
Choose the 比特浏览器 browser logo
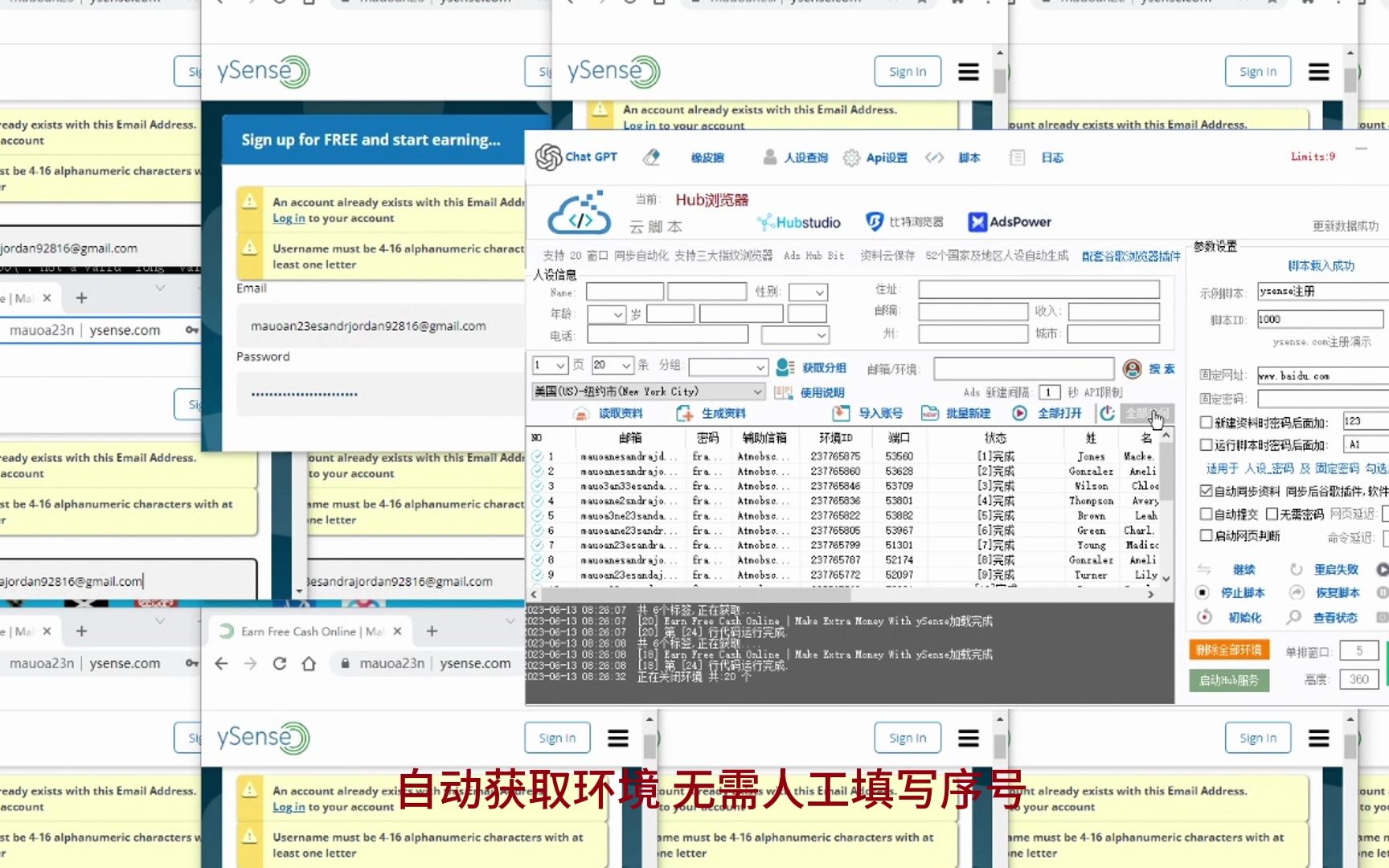click(x=904, y=221)
